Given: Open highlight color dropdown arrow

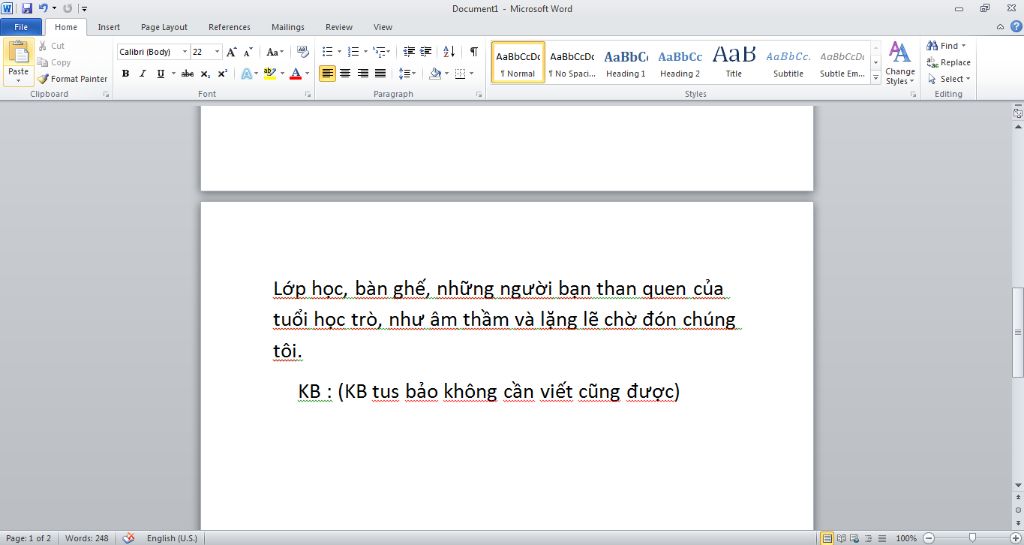Looking at the screenshot, I should click(281, 74).
